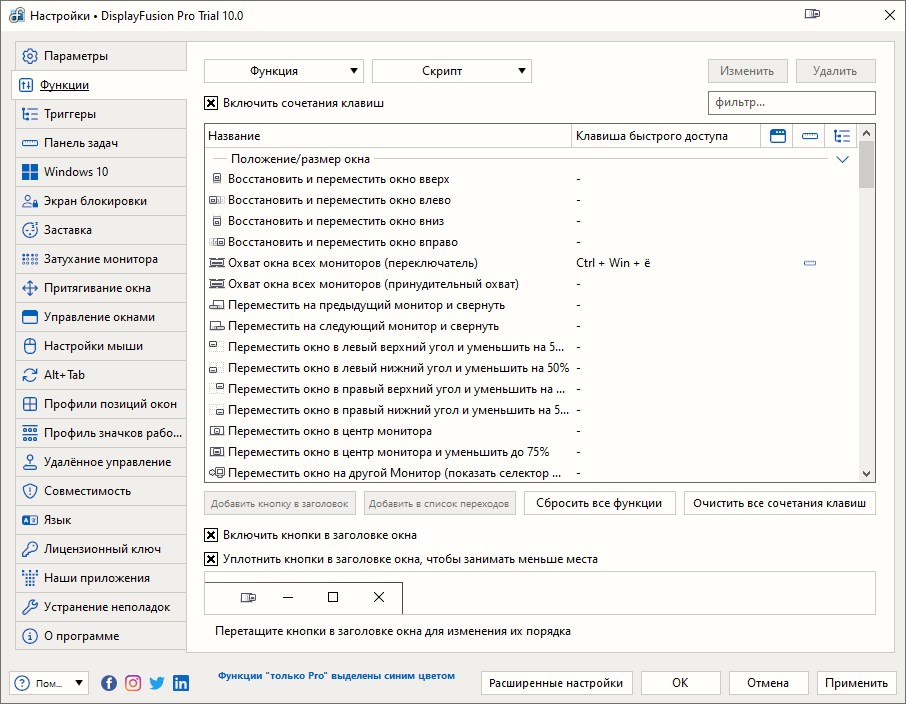Click the Лицензионный ключ key icon
The height and width of the screenshot is (704, 906).
pyautogui.click(x=29, y=549)
